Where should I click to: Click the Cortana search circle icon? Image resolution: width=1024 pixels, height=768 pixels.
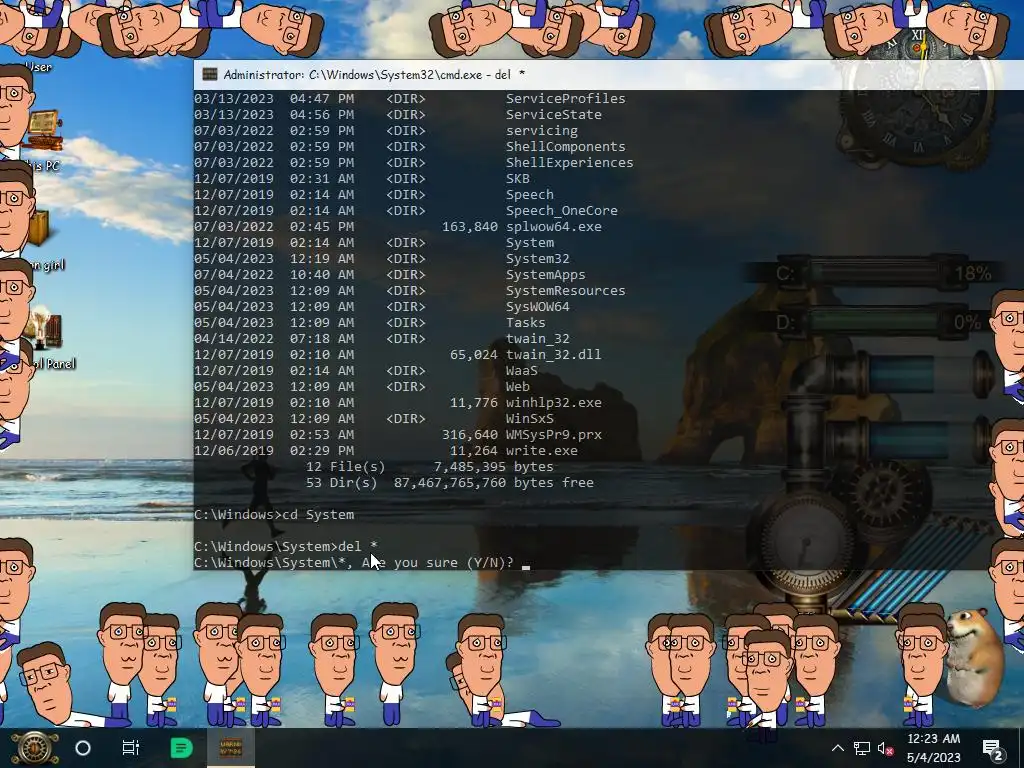[83, 748]
